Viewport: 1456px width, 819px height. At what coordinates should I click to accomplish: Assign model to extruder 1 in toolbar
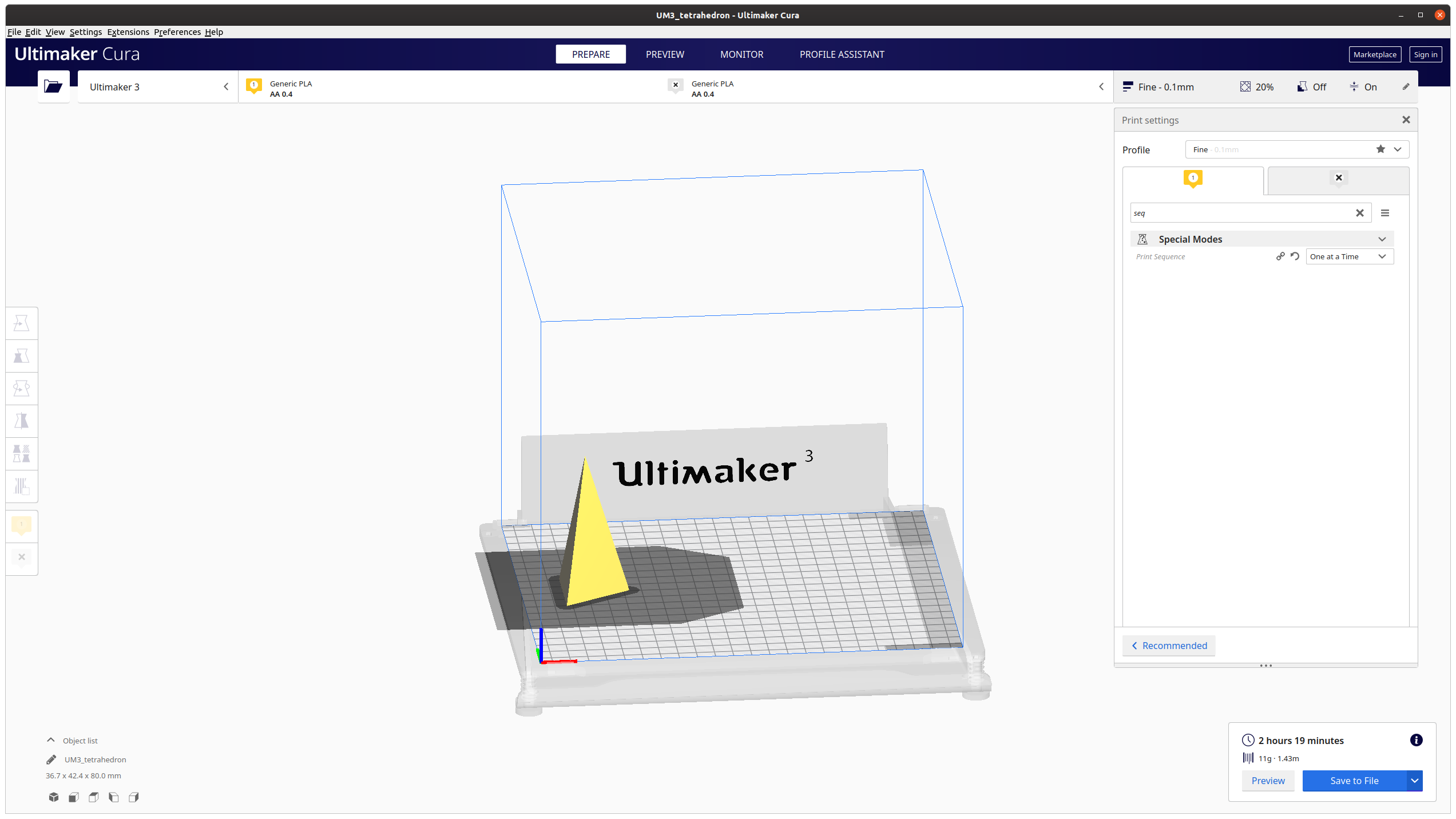point(22,525)
